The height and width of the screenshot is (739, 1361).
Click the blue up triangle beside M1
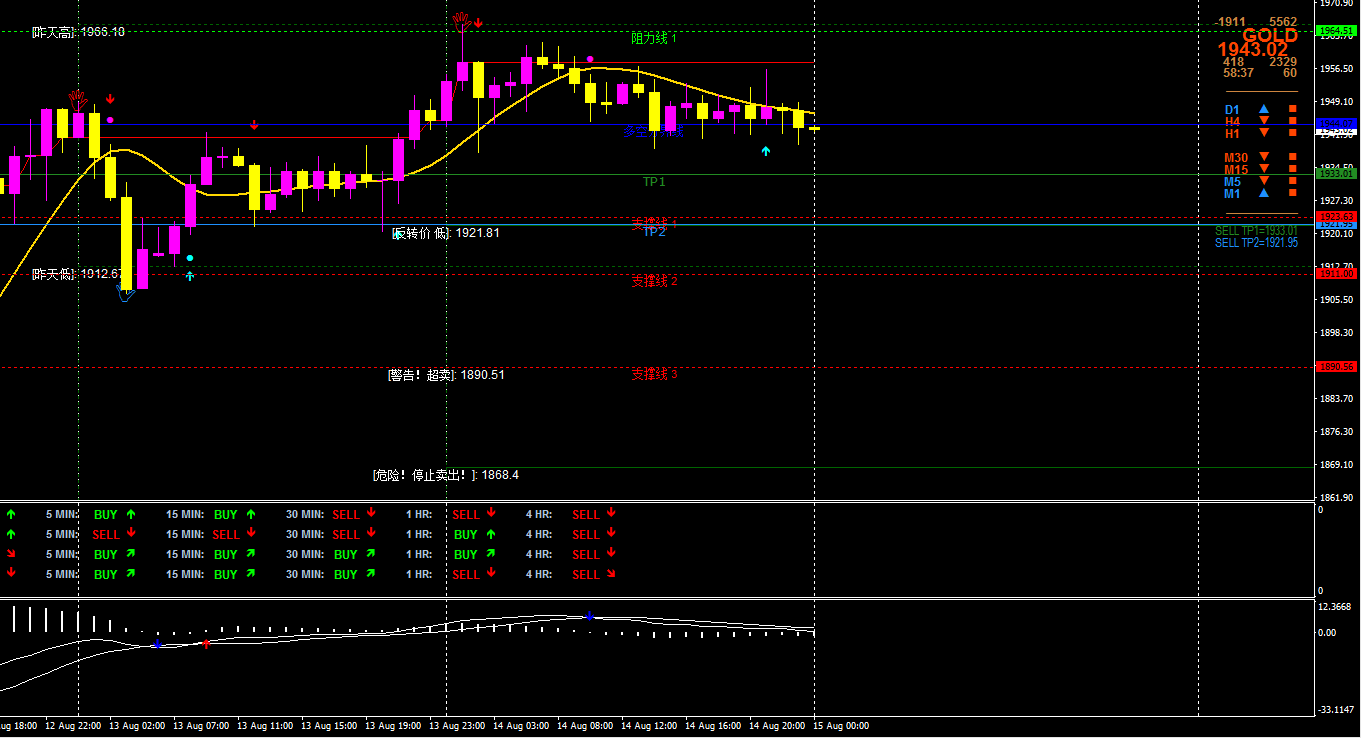(x=1264, y=193)
